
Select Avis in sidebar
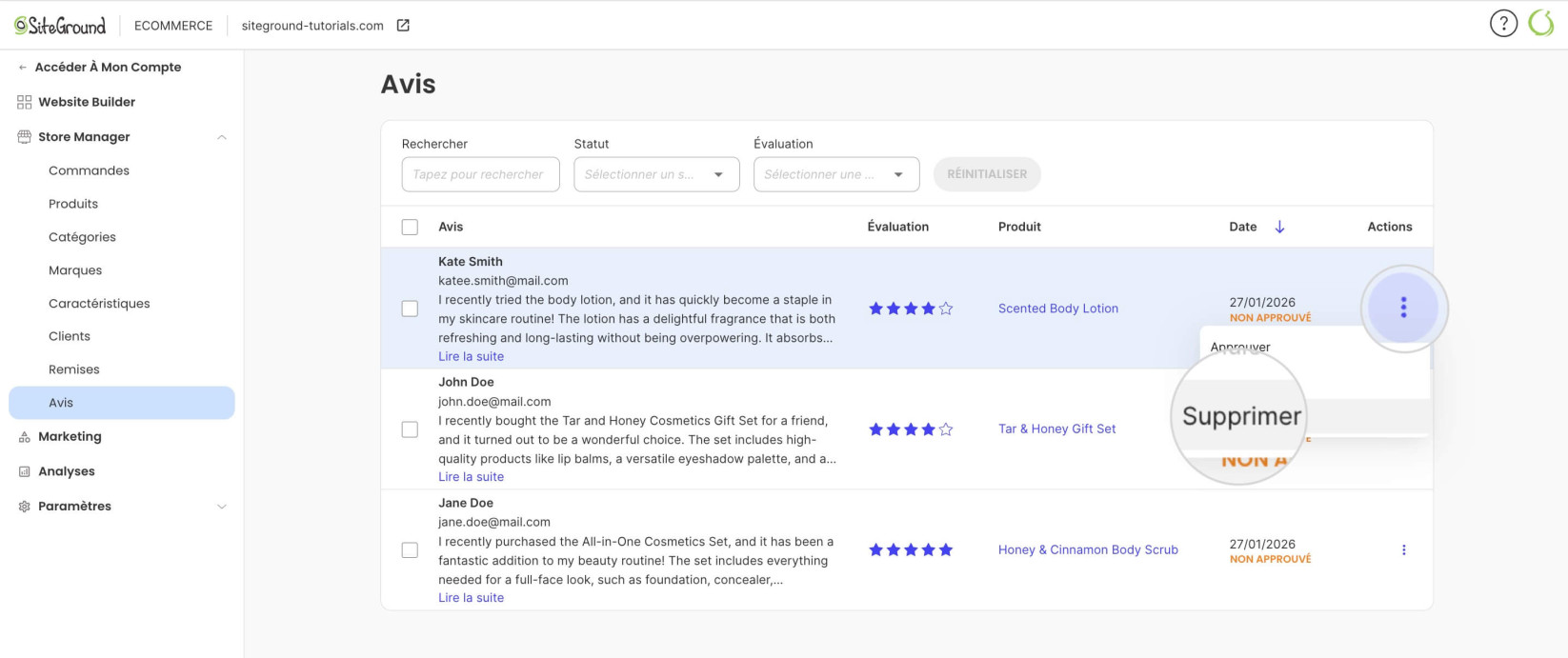coord(122,403)
